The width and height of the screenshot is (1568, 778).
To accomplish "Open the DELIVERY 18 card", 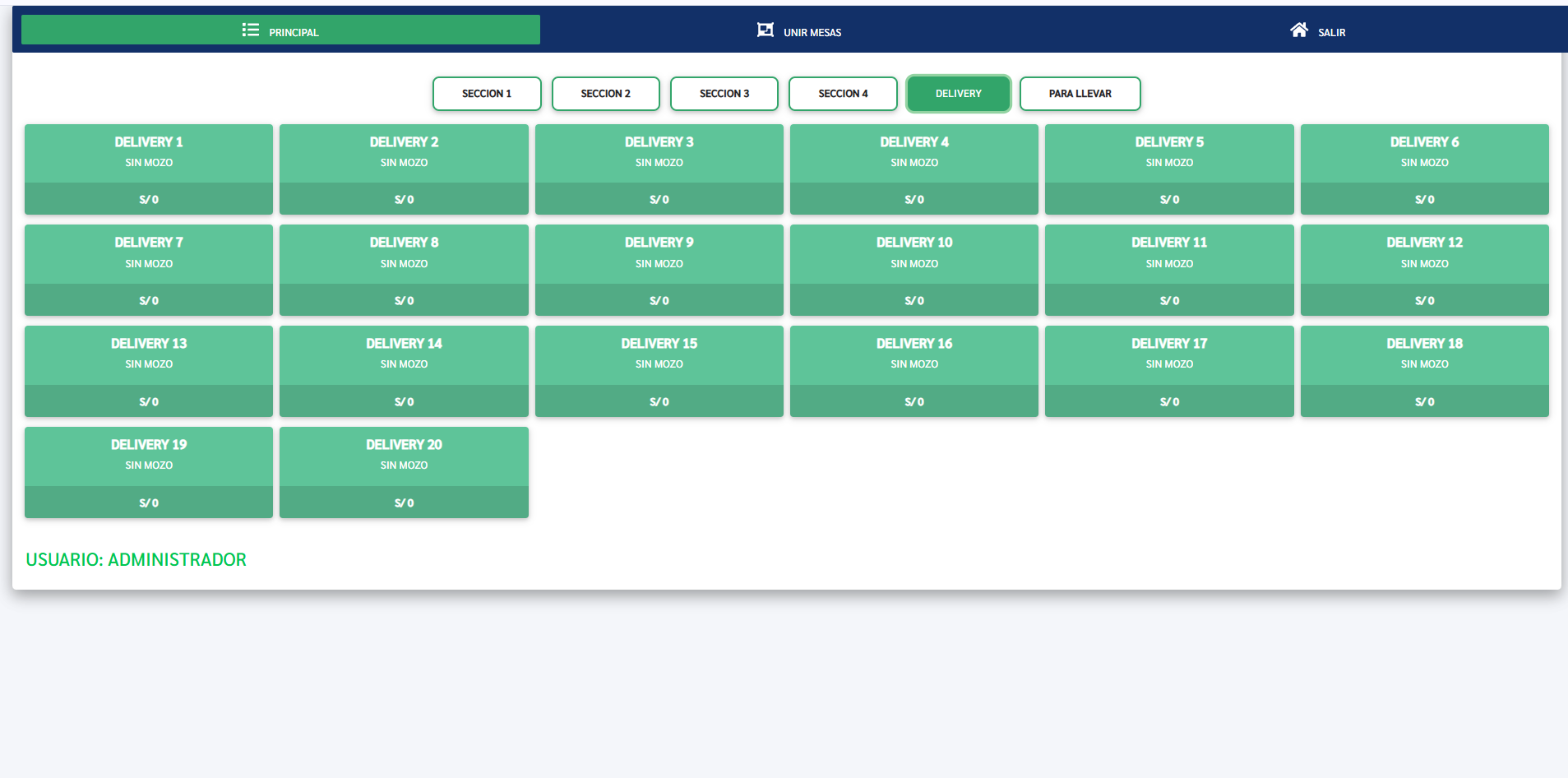I will 1425,372.
